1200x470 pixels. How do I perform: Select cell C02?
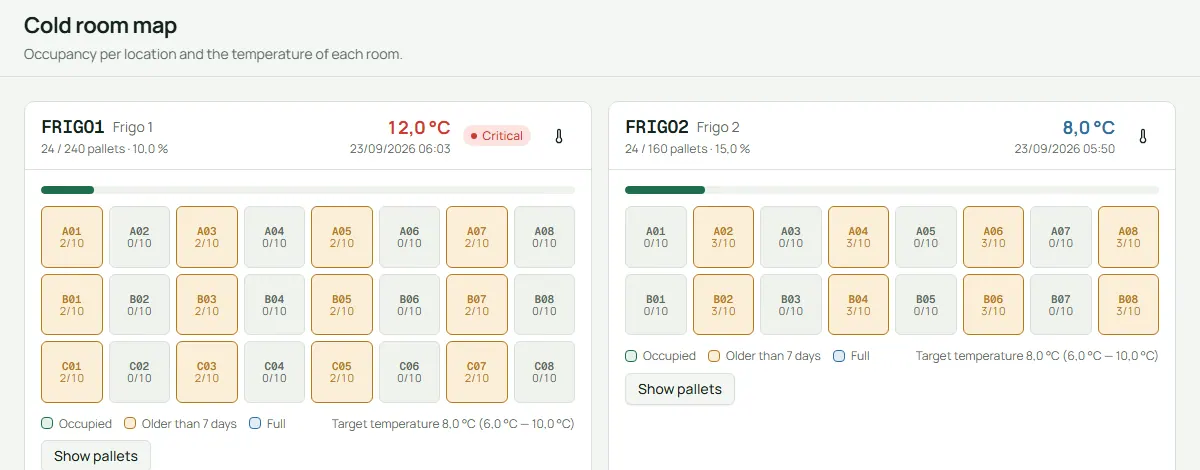(139, 372)
